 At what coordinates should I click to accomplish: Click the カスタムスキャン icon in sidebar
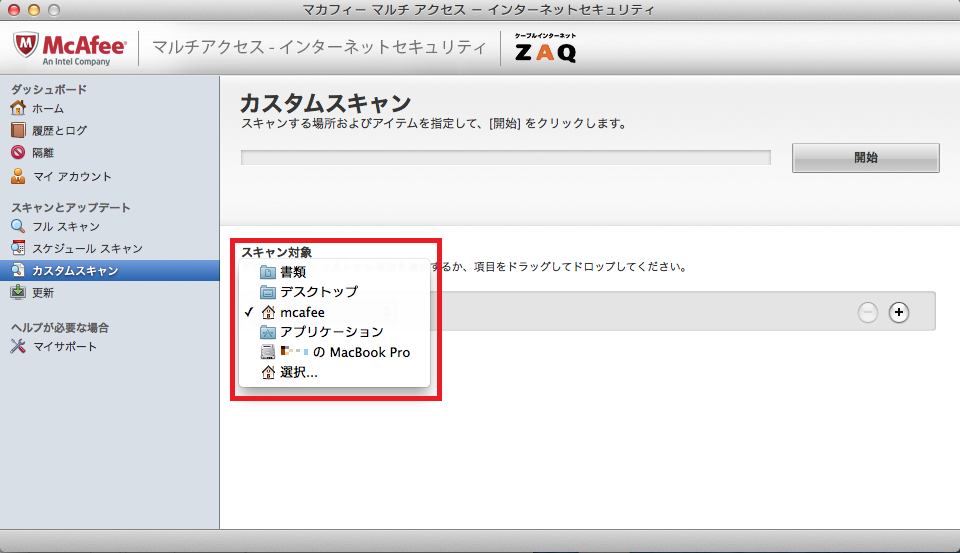click(x=18, y=270)
